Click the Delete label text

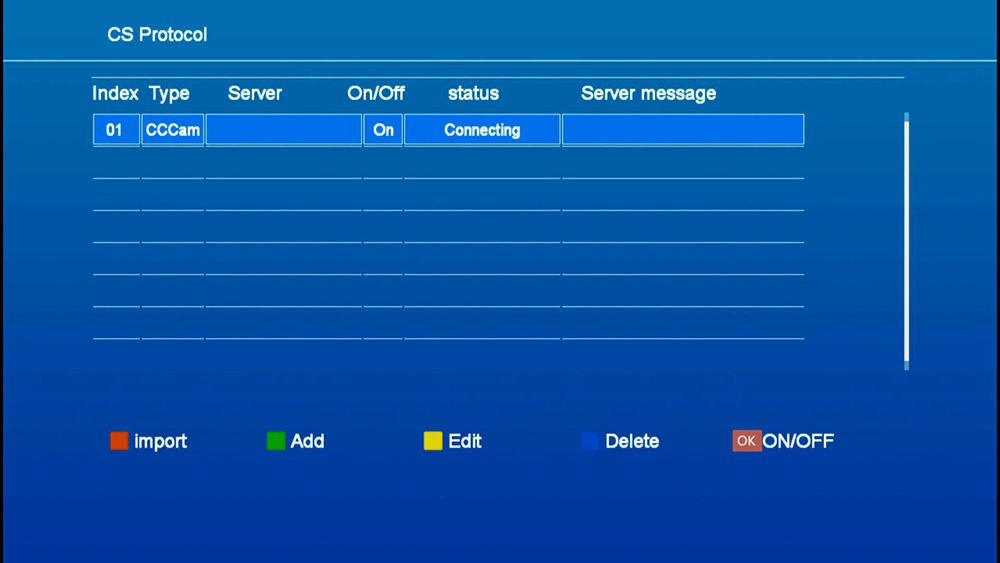[x=632, y=441]
